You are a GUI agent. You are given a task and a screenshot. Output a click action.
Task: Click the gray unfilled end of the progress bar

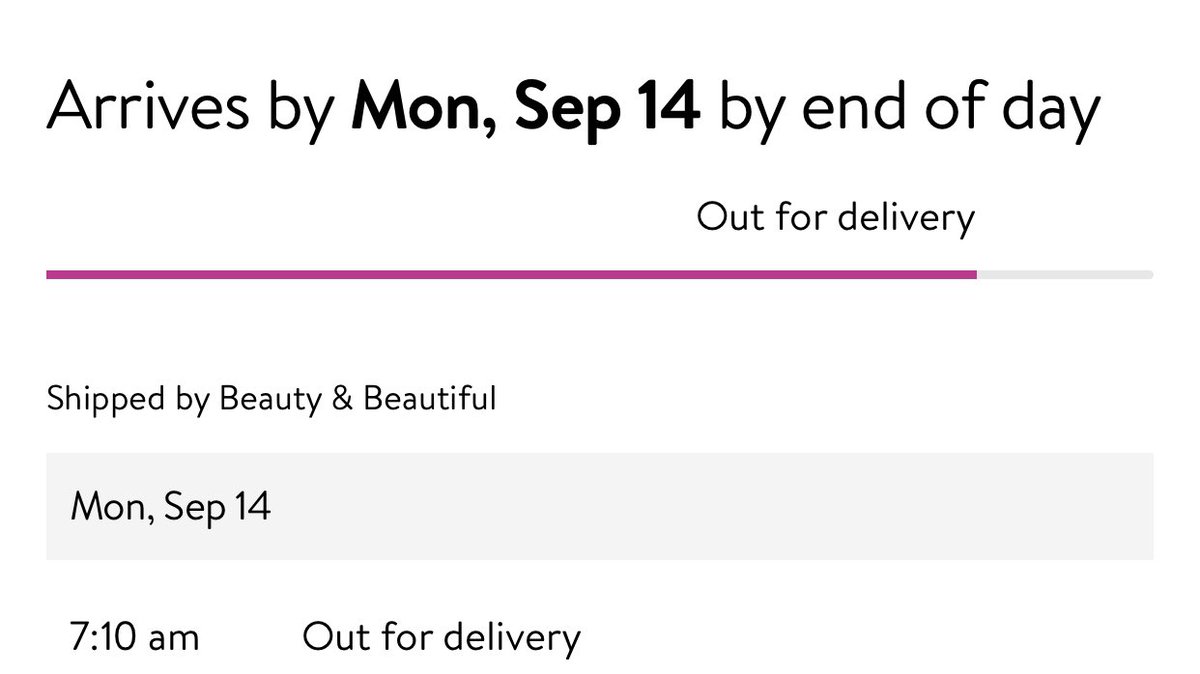(1065, 274)
